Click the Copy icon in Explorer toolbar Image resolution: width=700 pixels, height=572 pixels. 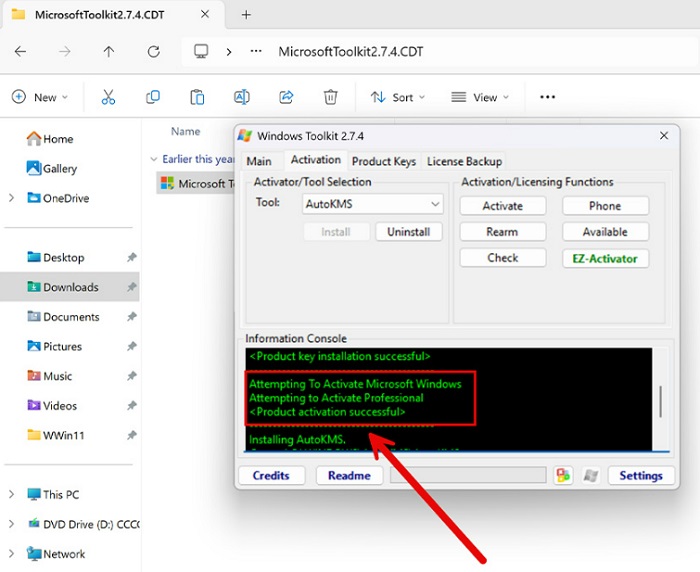point(153,97)
